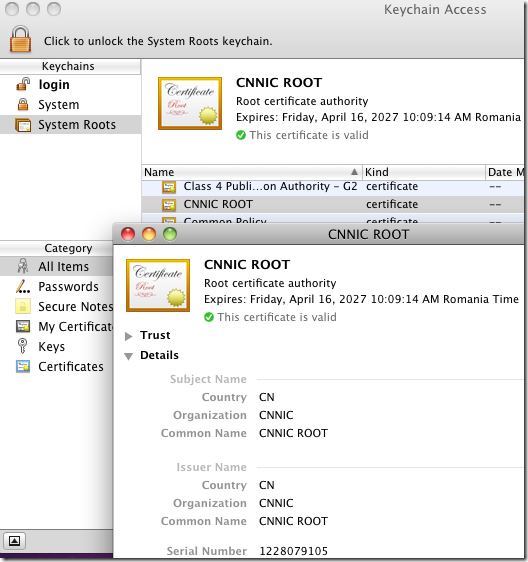The width and height of the screenshot is (528, 562).
Task: Select the All Items category
Action: click(56, 267)
